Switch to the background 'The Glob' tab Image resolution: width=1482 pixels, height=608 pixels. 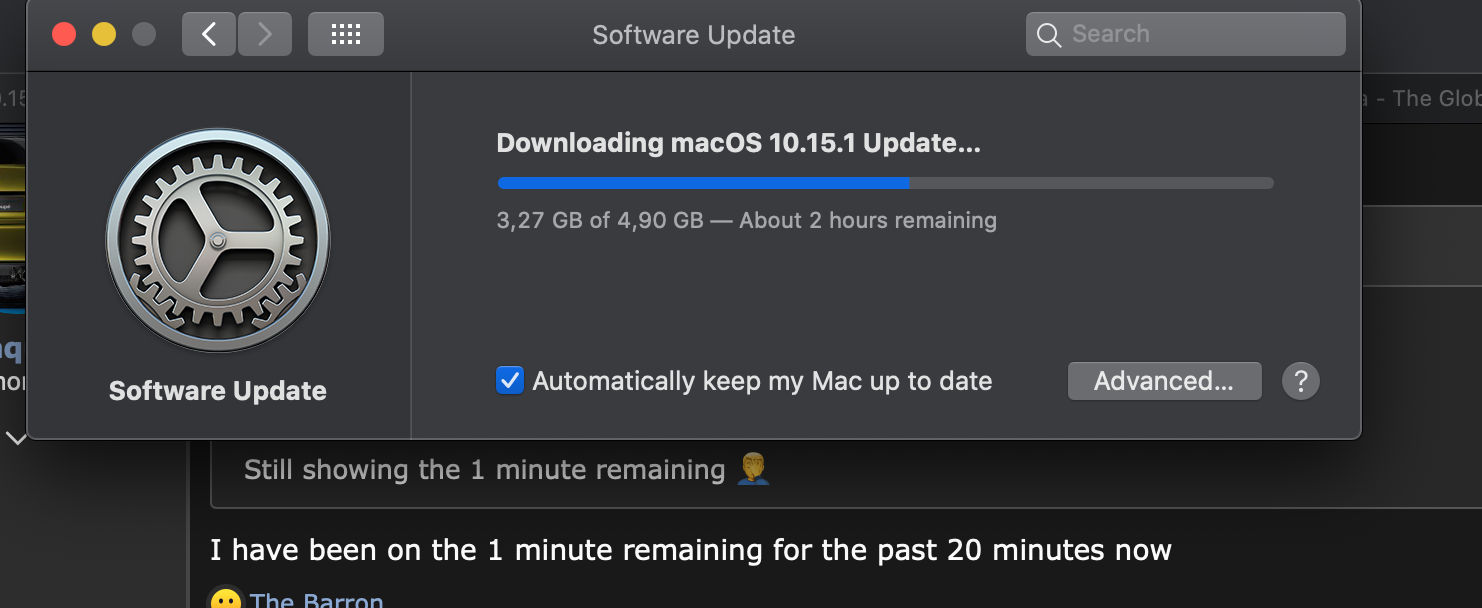click(x=1421, y=98)
